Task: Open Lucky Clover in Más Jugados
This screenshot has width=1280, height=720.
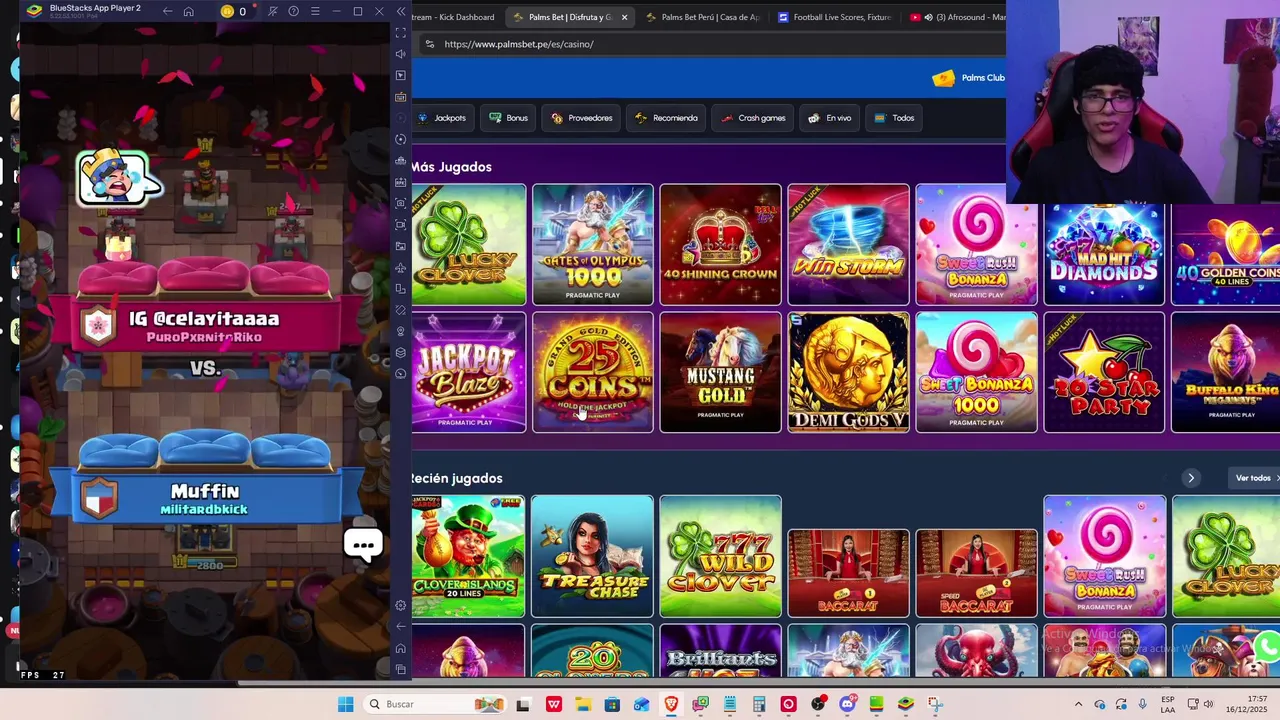Action: pos(468,244)
